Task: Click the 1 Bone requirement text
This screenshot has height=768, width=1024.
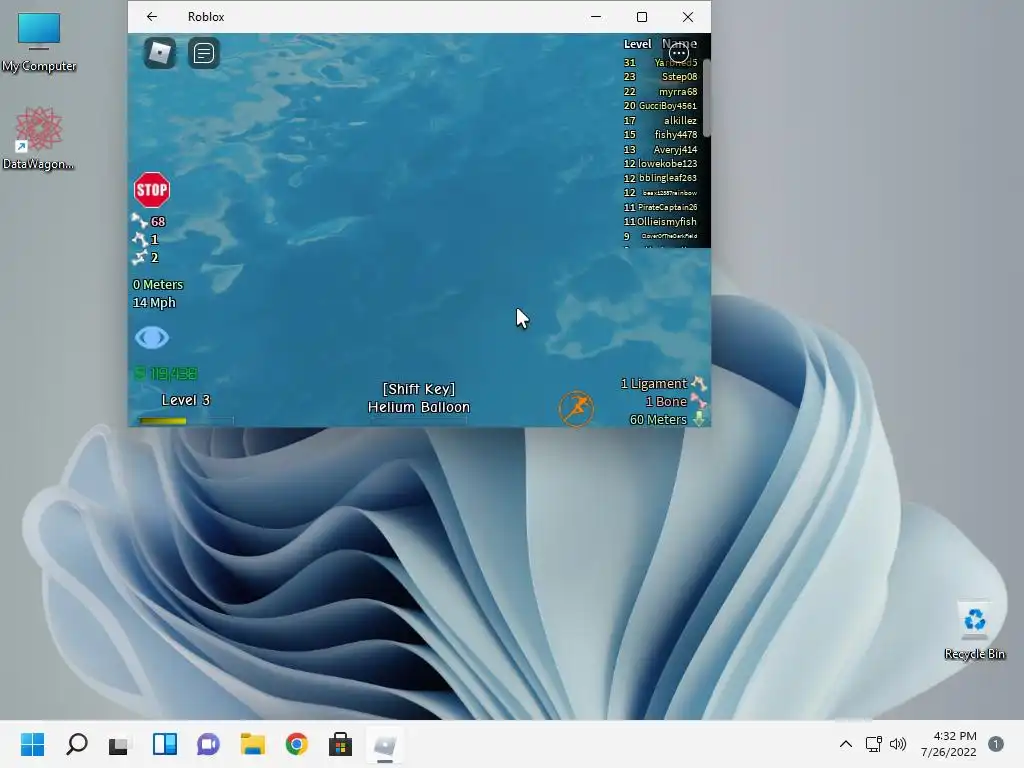Action: tap(666, 401)
